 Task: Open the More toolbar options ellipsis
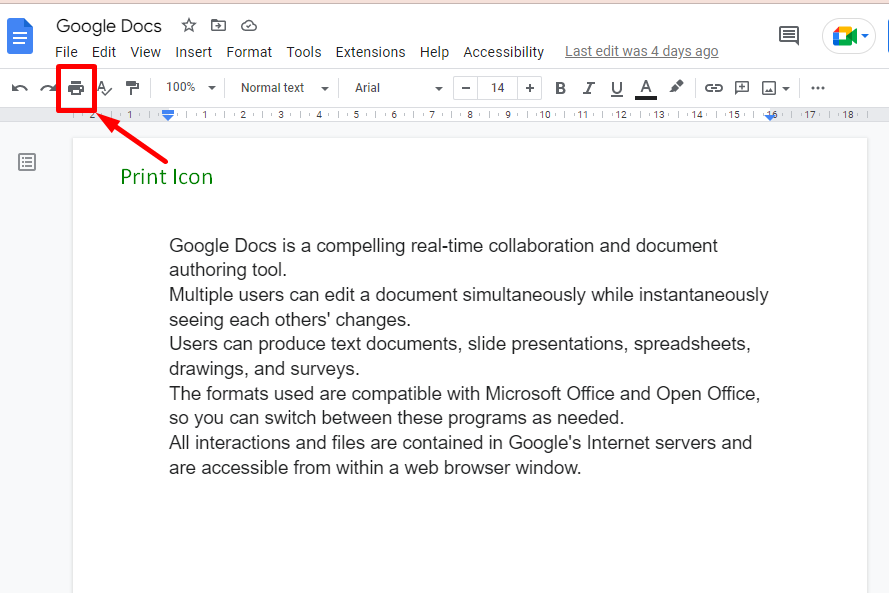click(818, 88)
